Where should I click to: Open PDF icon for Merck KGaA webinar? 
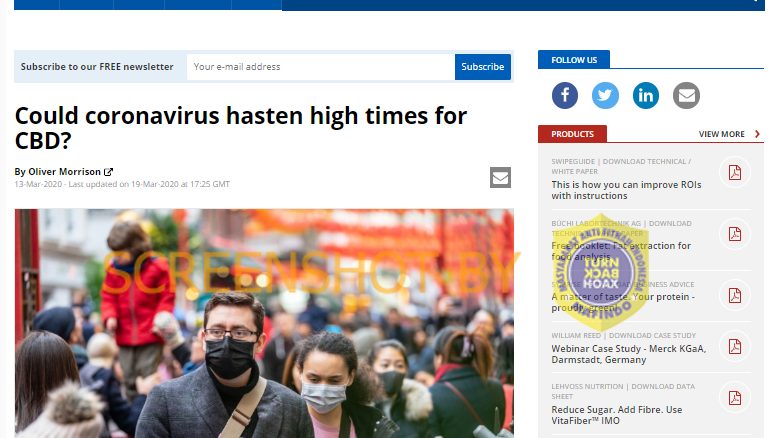coord(735,346)
